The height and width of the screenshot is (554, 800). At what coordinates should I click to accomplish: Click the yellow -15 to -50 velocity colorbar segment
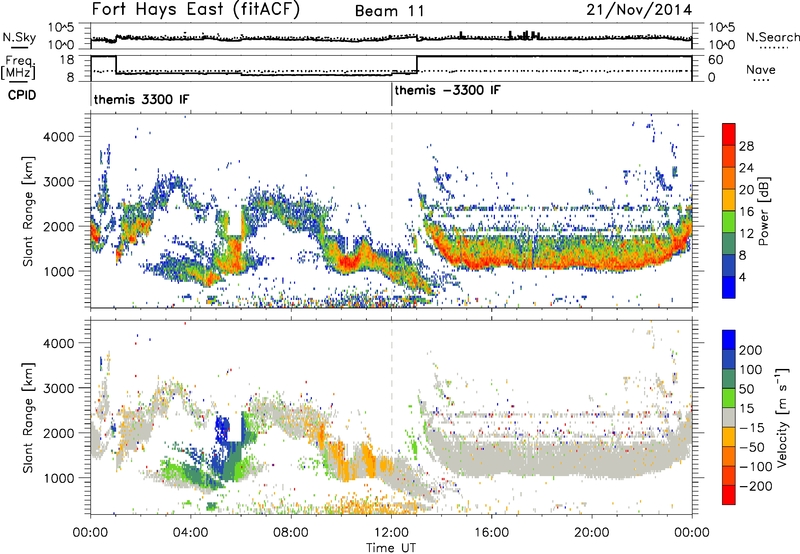(x=729, y=437)
